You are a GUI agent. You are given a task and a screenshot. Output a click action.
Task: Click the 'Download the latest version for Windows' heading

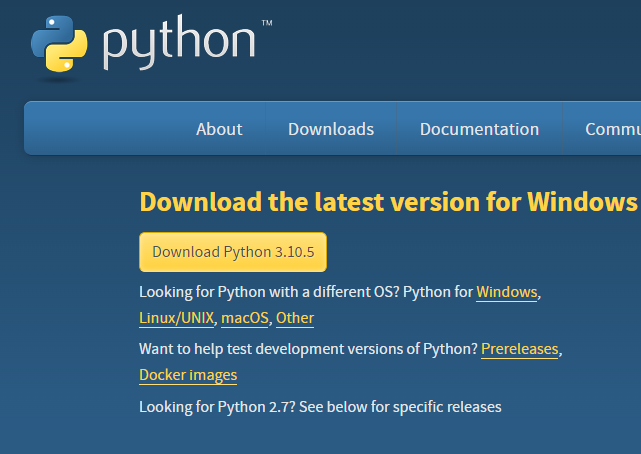(x=388, y=202)
